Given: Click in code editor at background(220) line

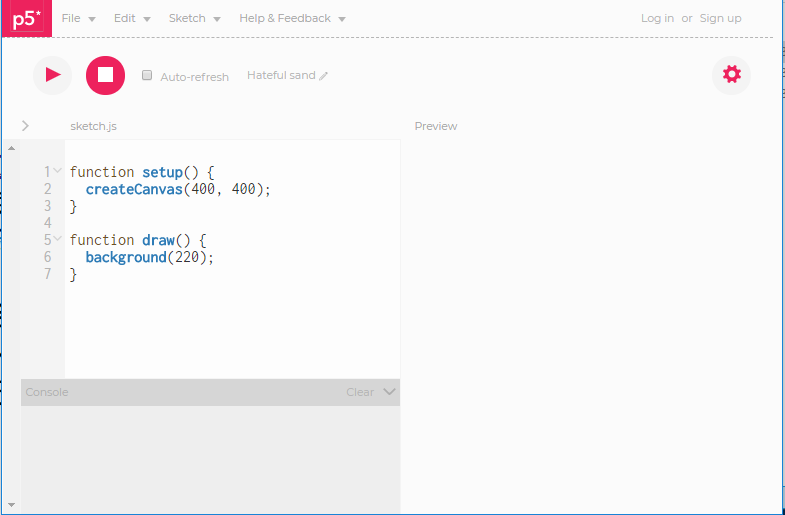Looking at the screenshot, I should [150, 257].
